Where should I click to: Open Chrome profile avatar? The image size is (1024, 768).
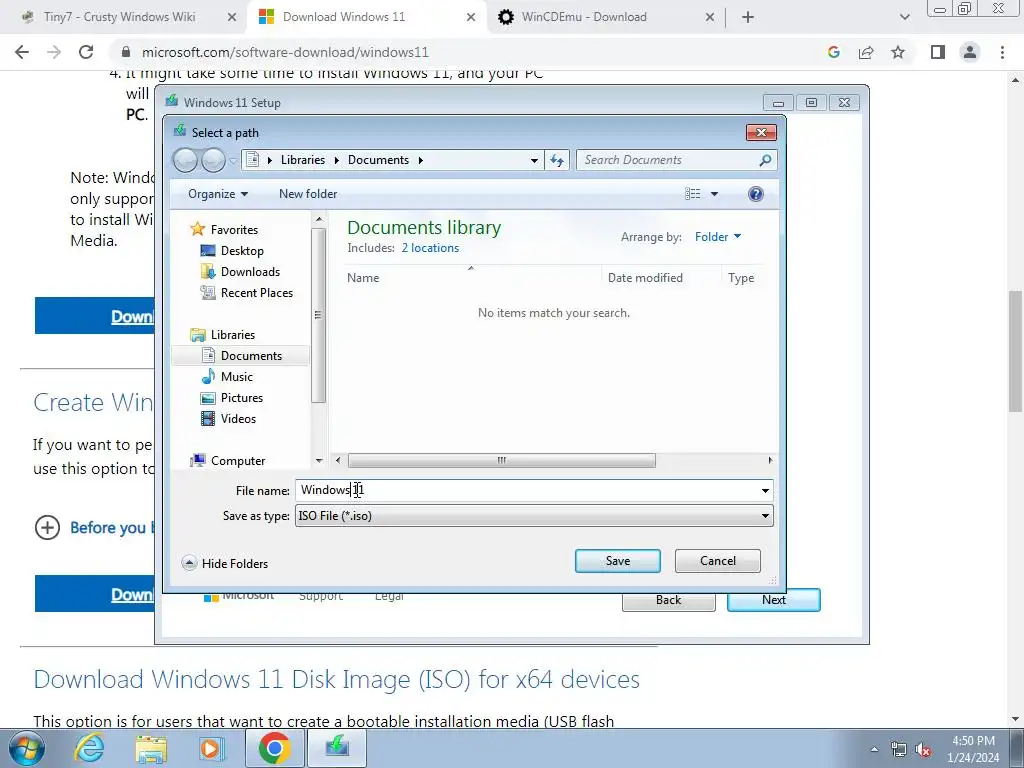[970, 52]
